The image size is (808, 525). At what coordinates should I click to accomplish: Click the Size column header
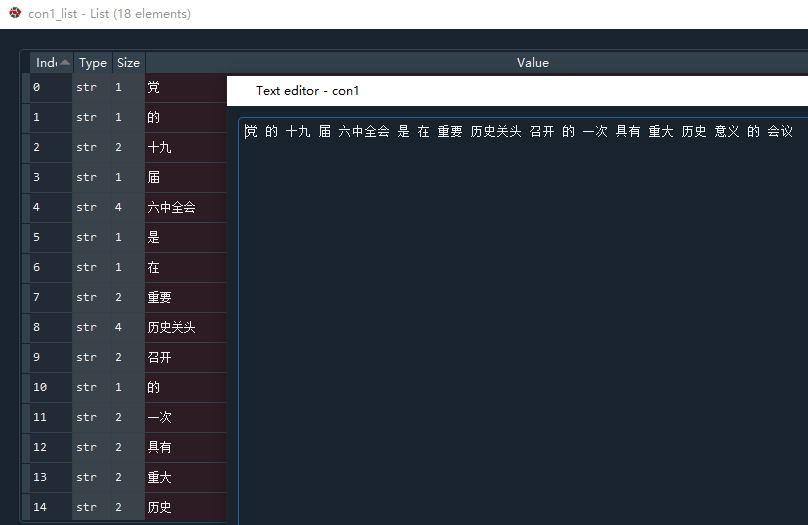pos(128,63)
